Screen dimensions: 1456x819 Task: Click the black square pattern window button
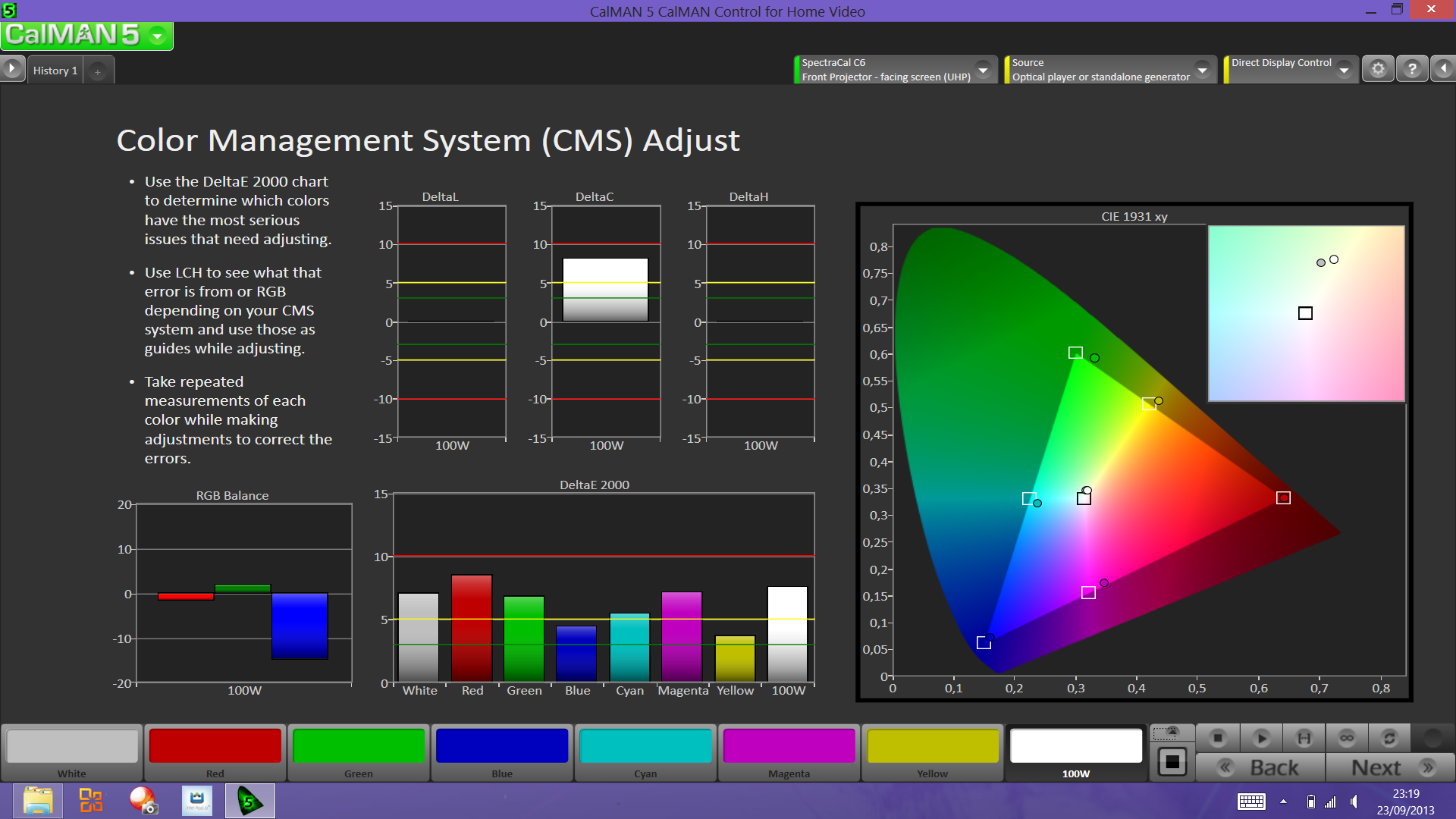1172,761
